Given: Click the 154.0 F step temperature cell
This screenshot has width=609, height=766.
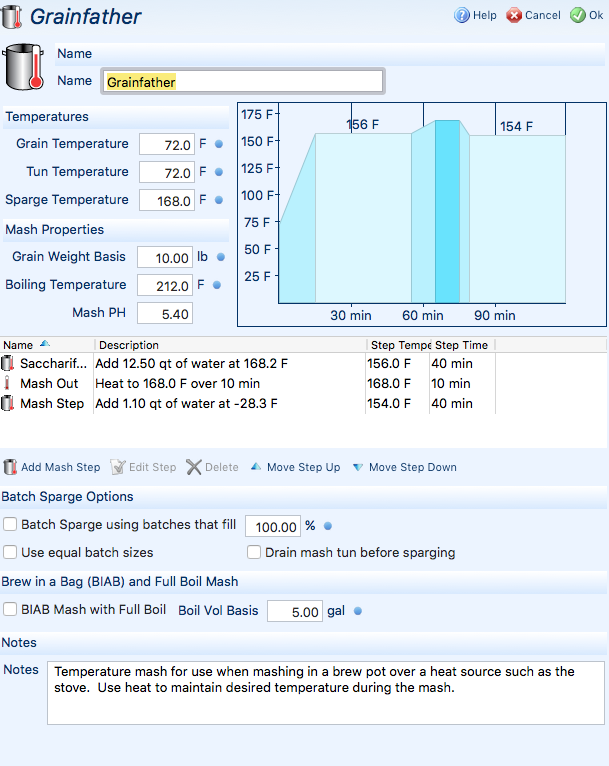Looking at the screenshot, I should [x=389, y=404].
